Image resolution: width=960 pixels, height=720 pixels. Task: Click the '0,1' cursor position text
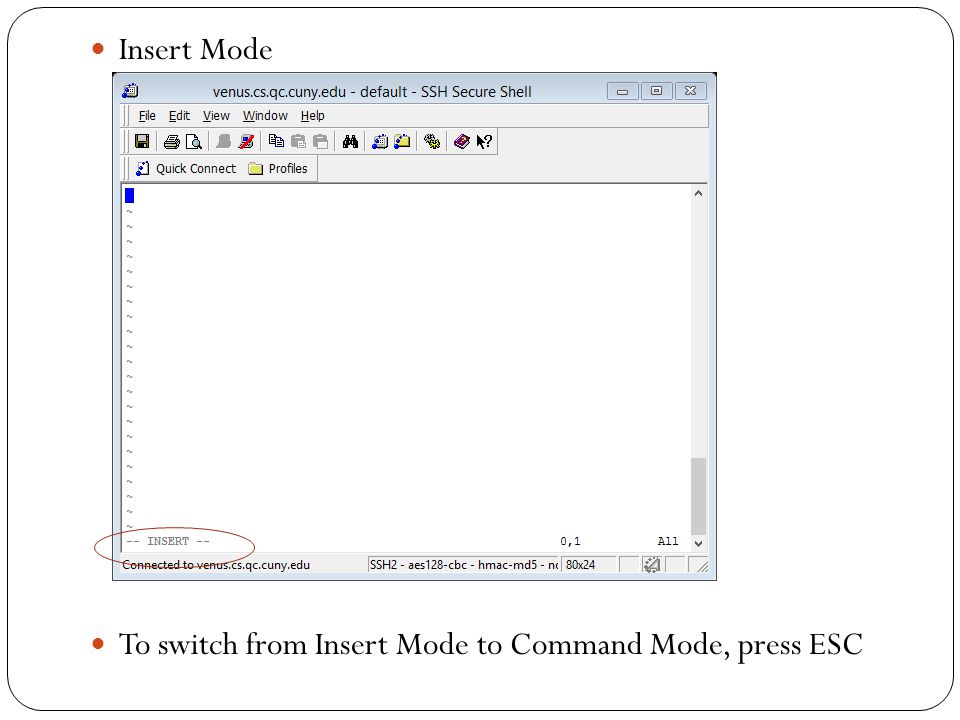pyautogui.click(x=570, y=541)
